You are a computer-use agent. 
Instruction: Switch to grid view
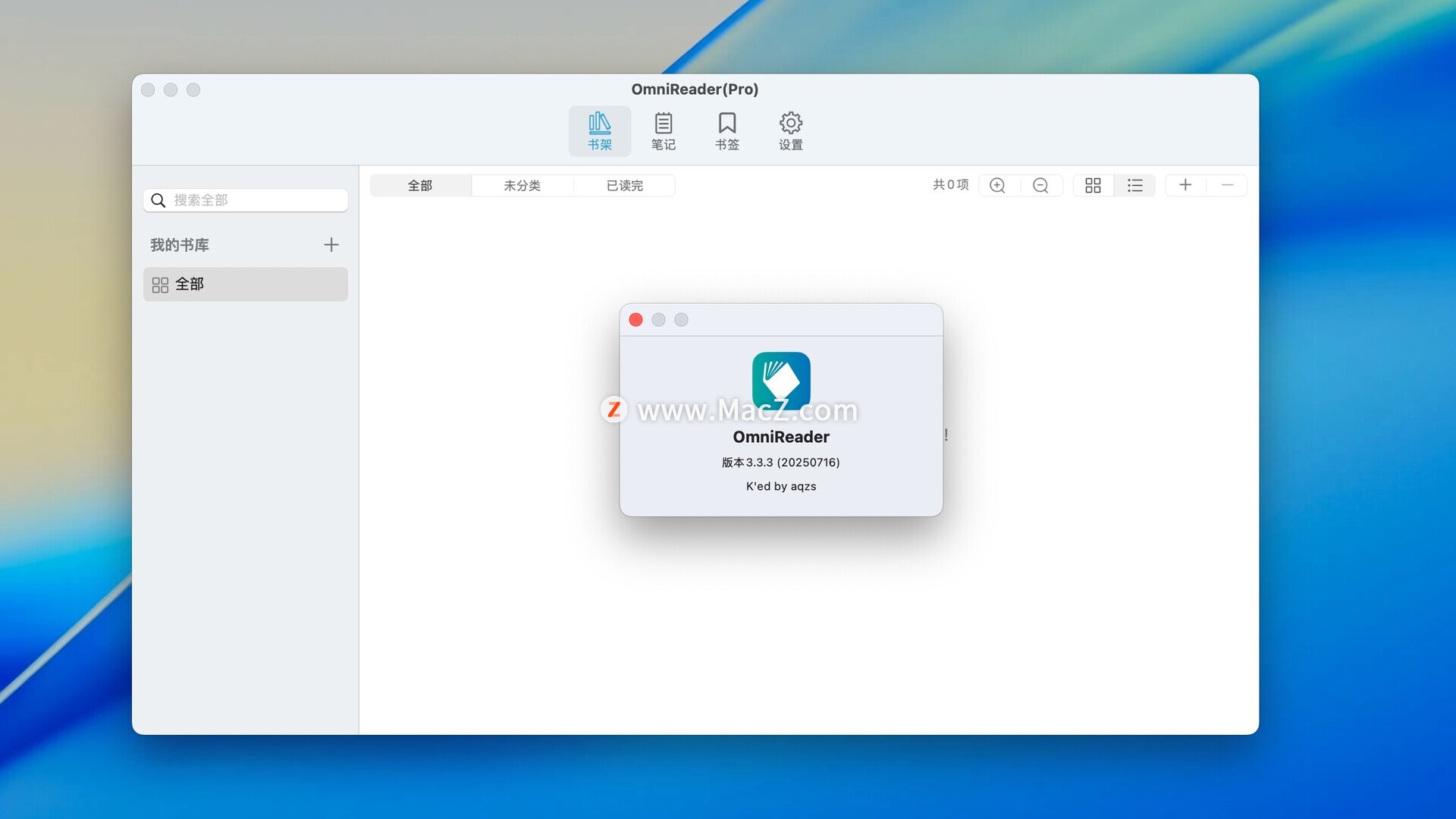click(1093, 185)
